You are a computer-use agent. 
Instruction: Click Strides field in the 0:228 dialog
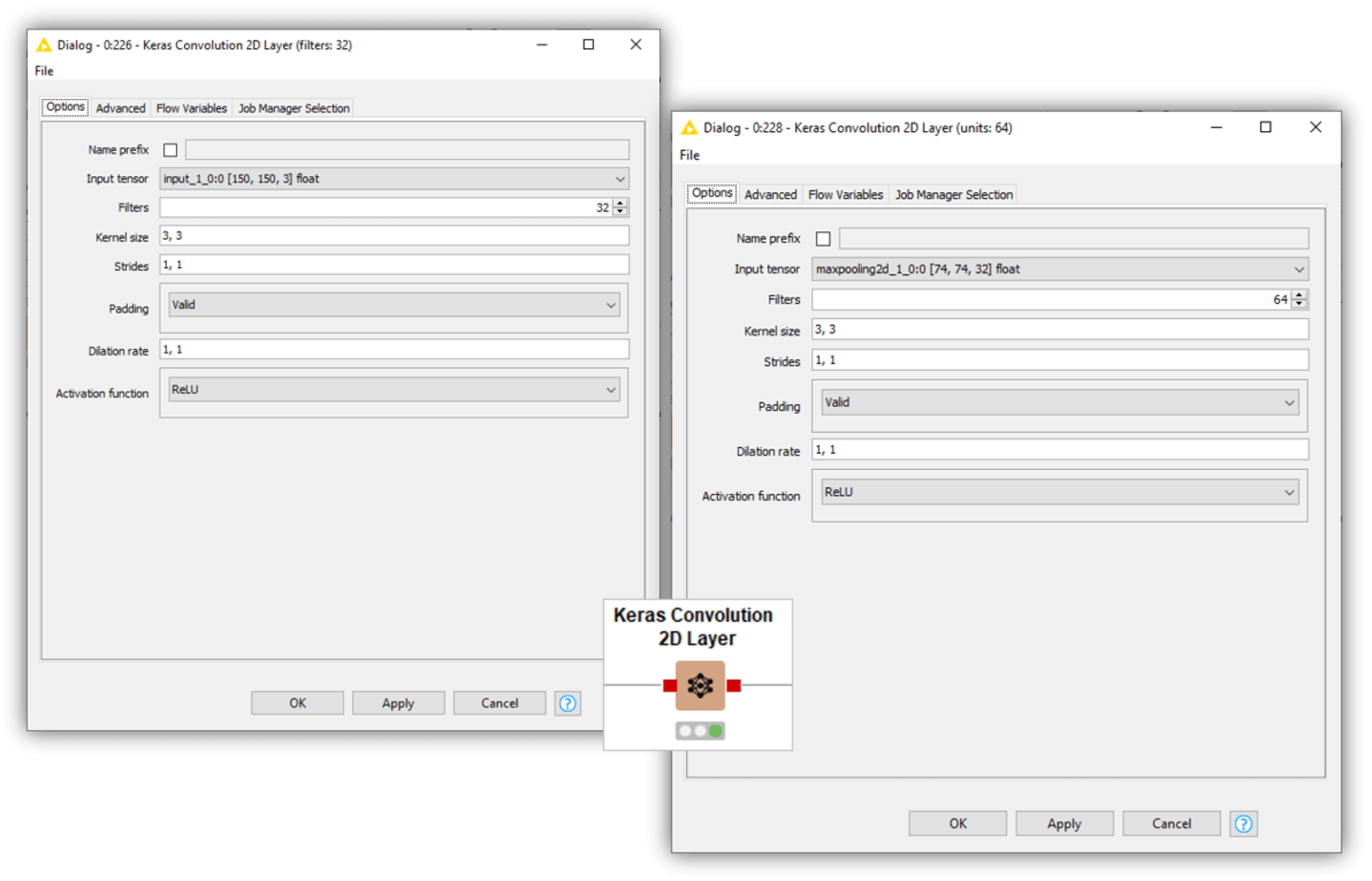[1060, 360]
